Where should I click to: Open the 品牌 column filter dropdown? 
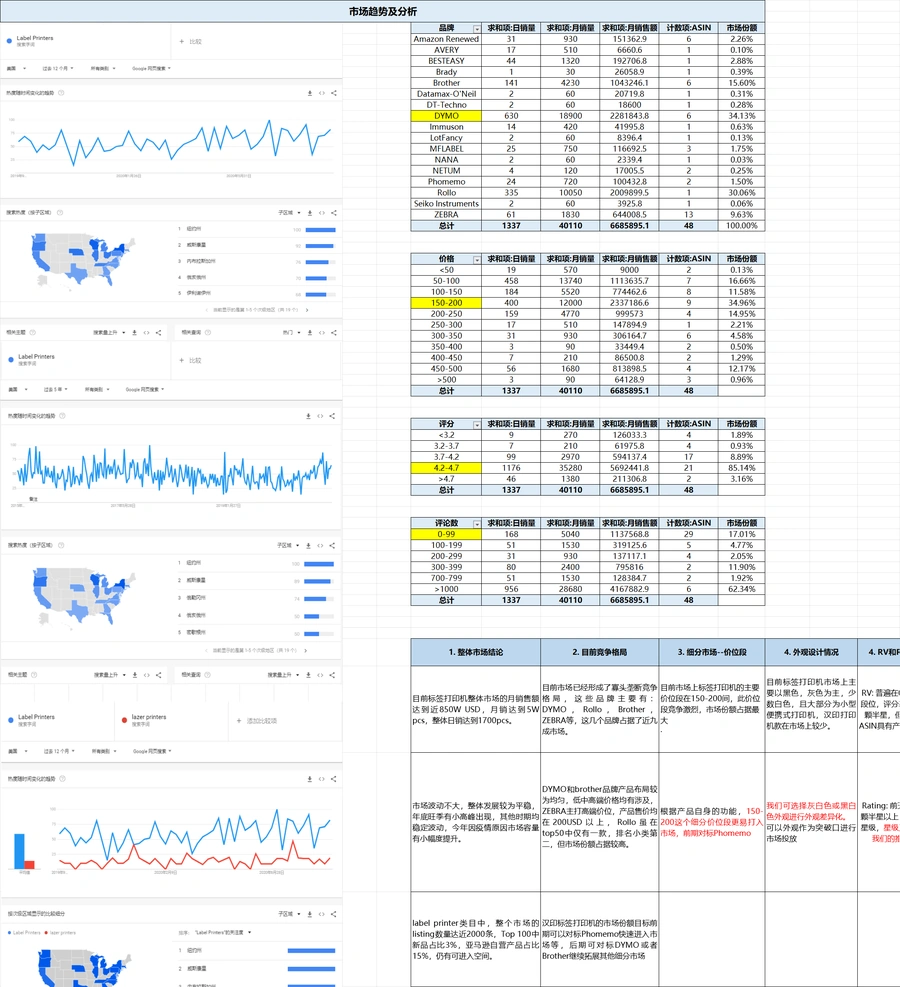tap(477, 29)
